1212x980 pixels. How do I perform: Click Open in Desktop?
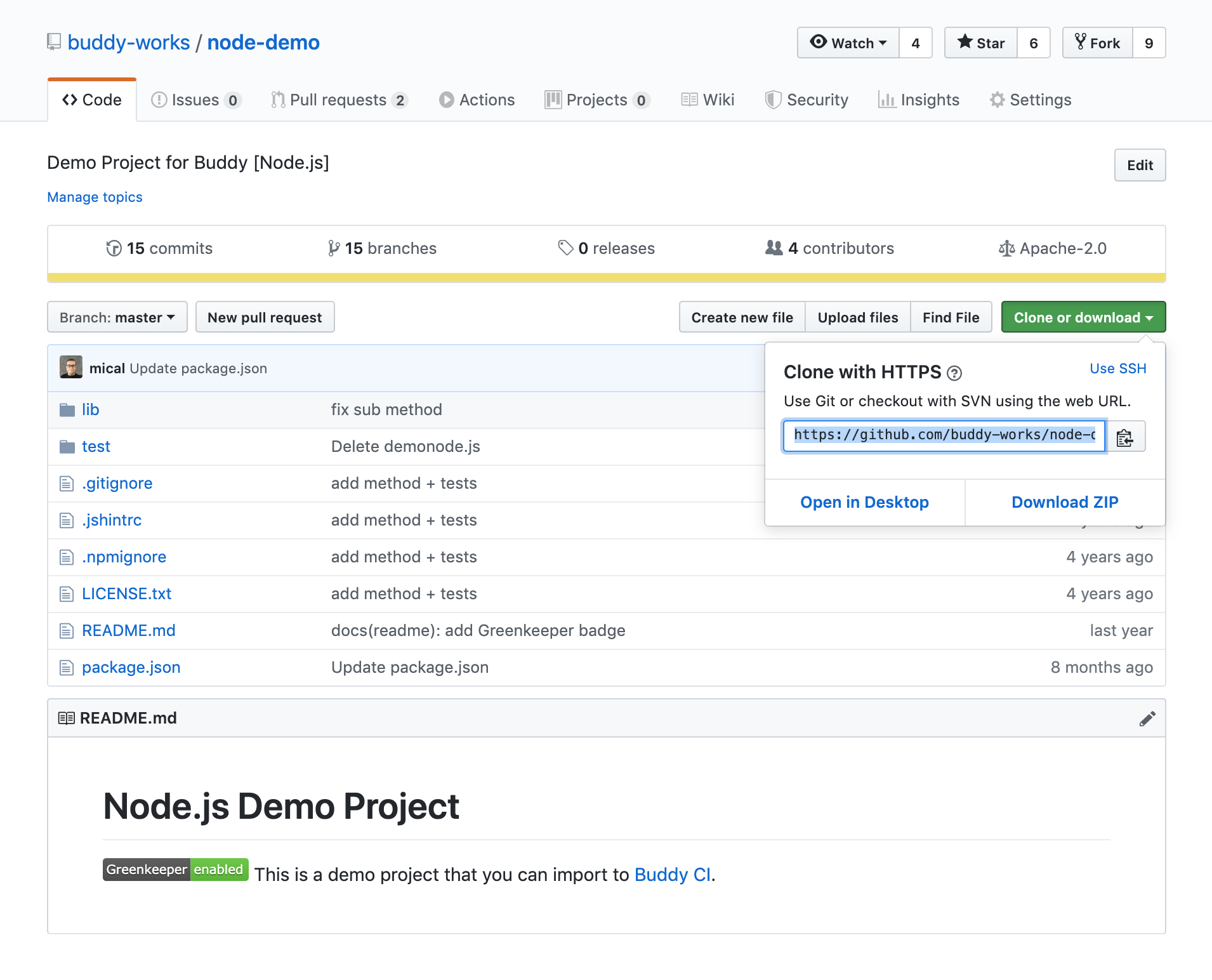(864, 502)
